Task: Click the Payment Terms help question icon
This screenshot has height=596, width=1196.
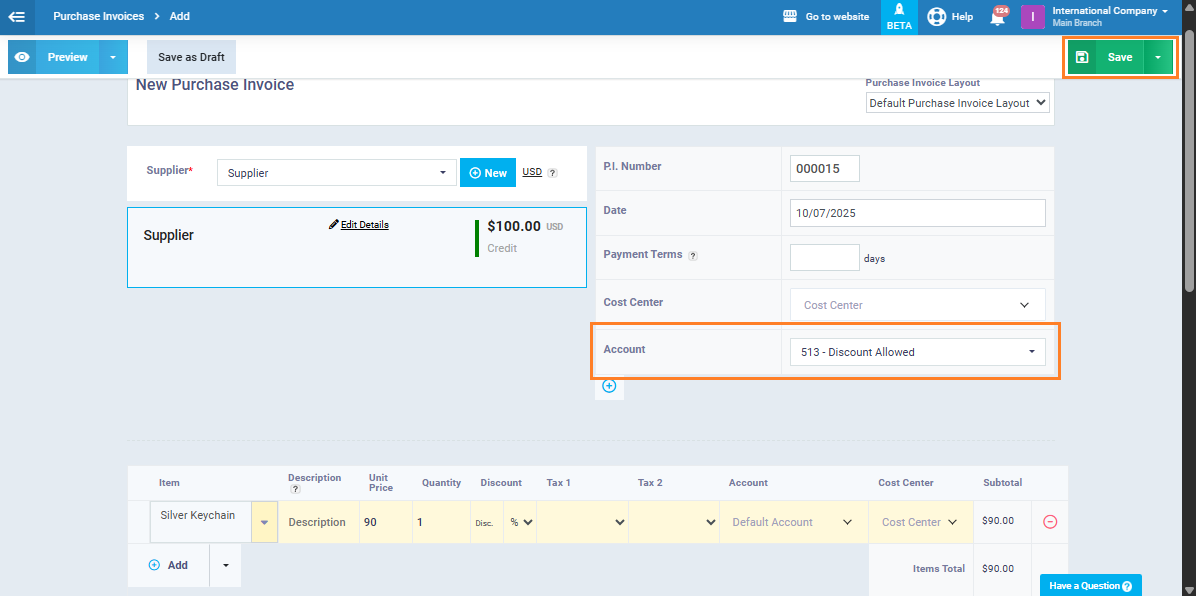Action: coord(693,256)
